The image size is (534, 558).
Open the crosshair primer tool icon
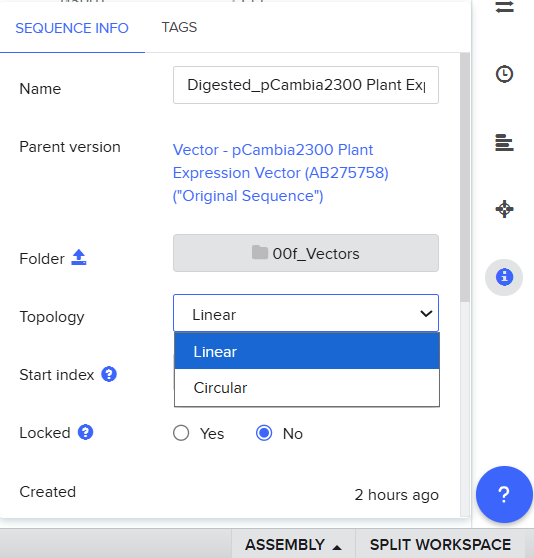click(504, 209)
